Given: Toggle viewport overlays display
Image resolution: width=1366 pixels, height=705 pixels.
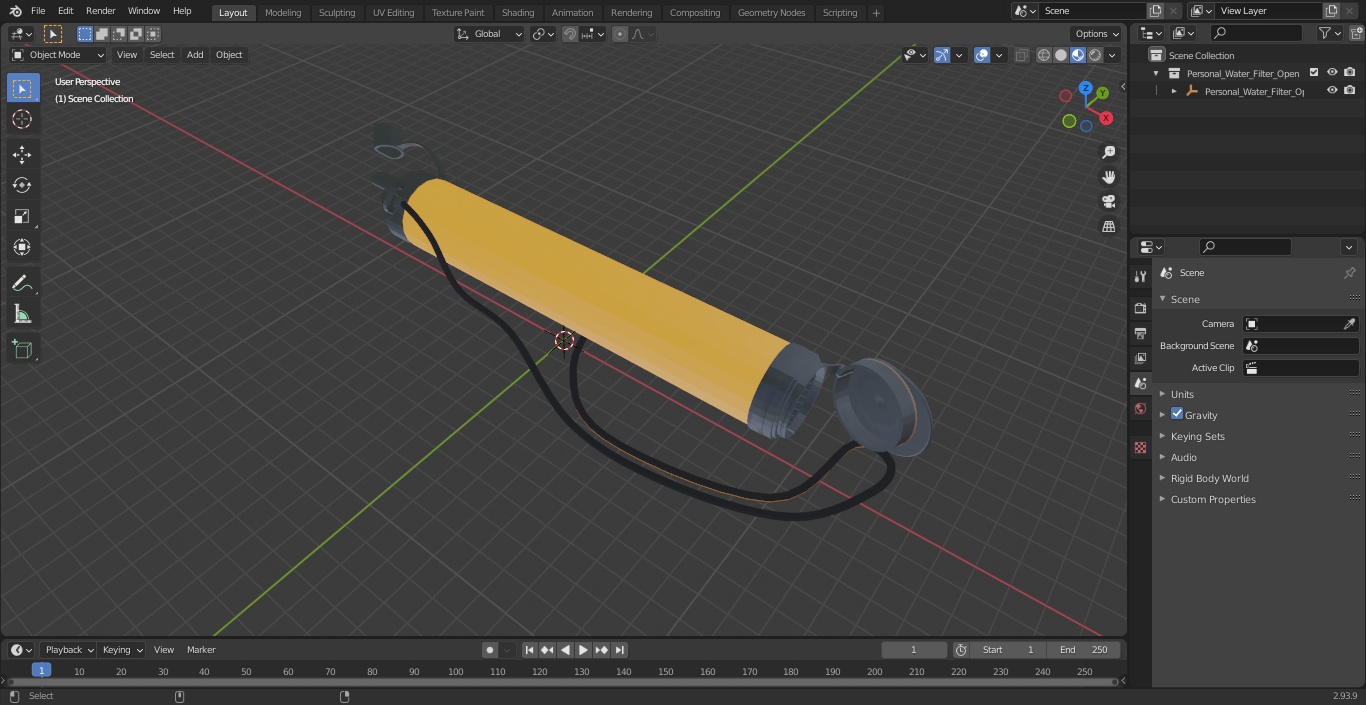Looking at the screenshot, I should tap(982, 55).
